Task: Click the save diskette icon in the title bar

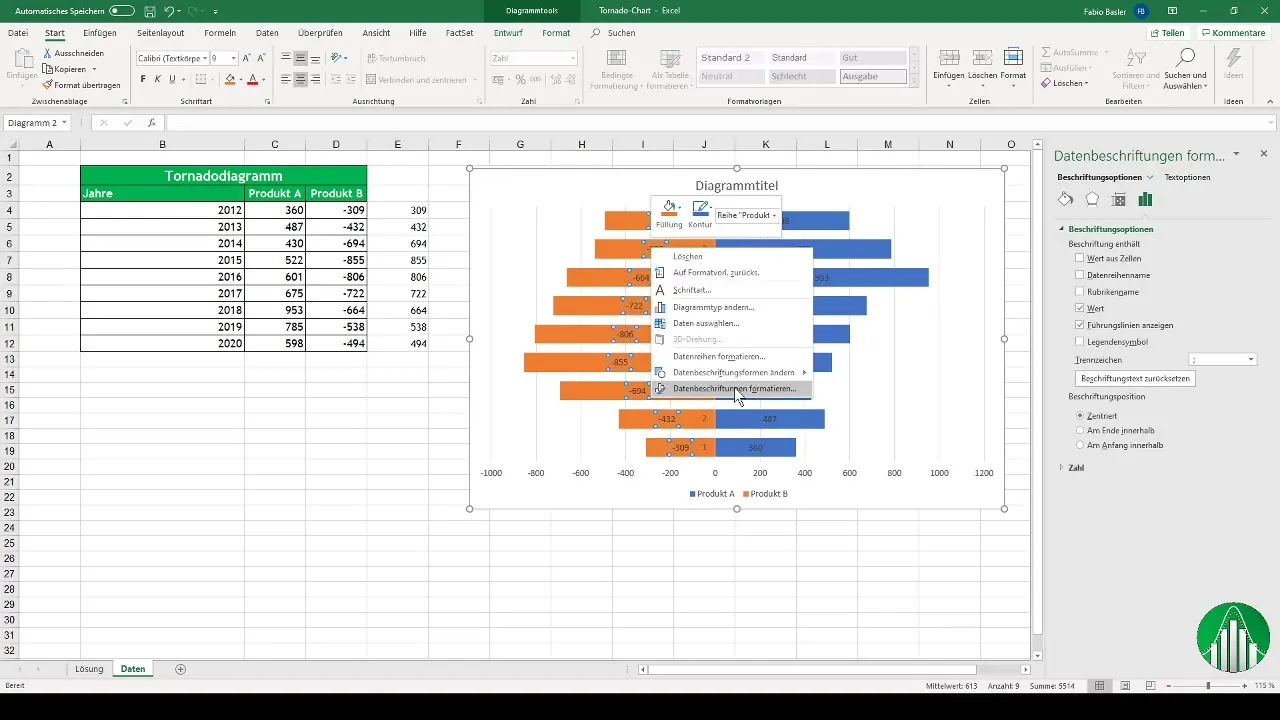Action: [x=149, y=10]
